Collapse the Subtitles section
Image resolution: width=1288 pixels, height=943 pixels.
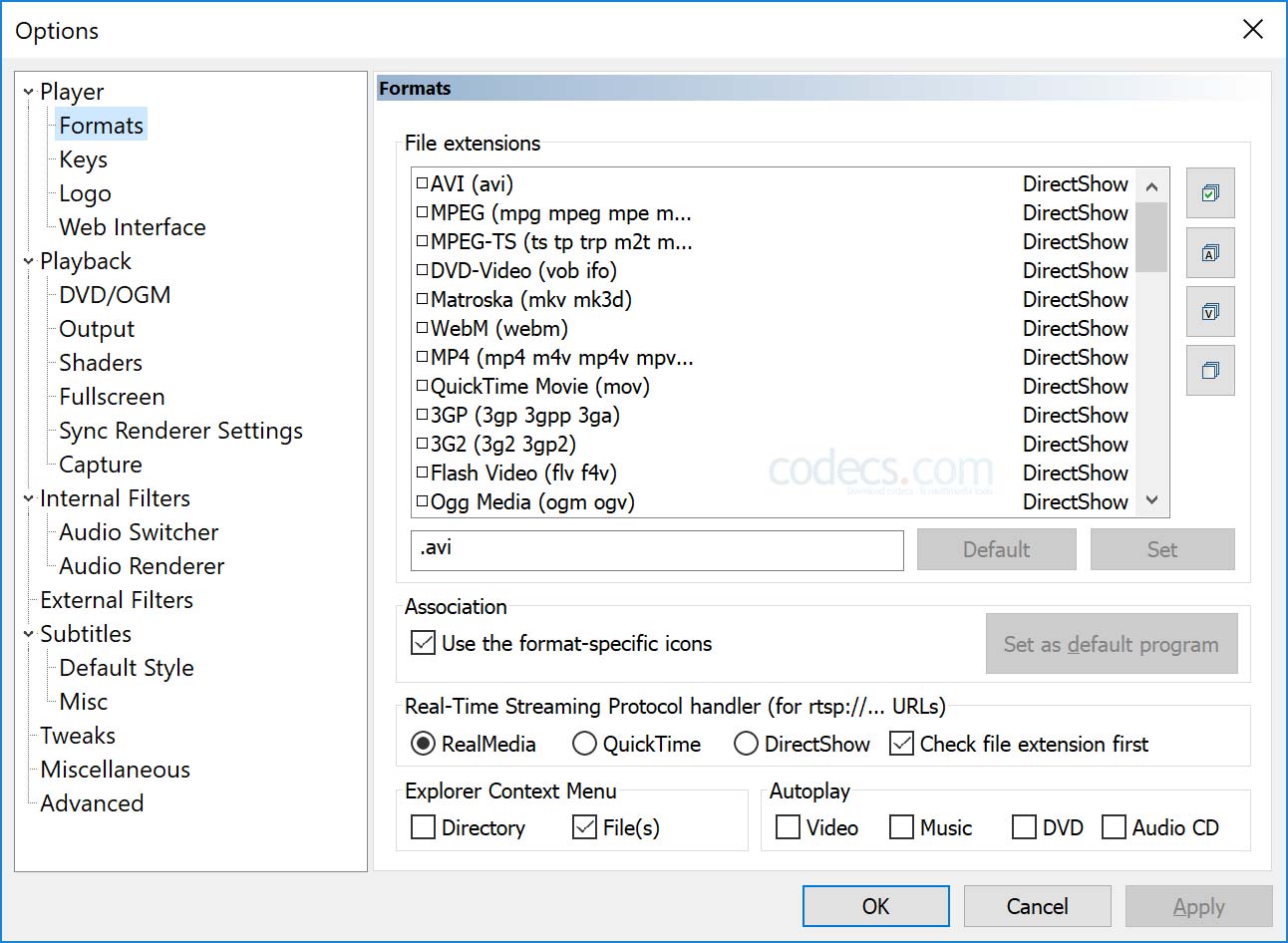pyautogui.click(x=27, y=634)
